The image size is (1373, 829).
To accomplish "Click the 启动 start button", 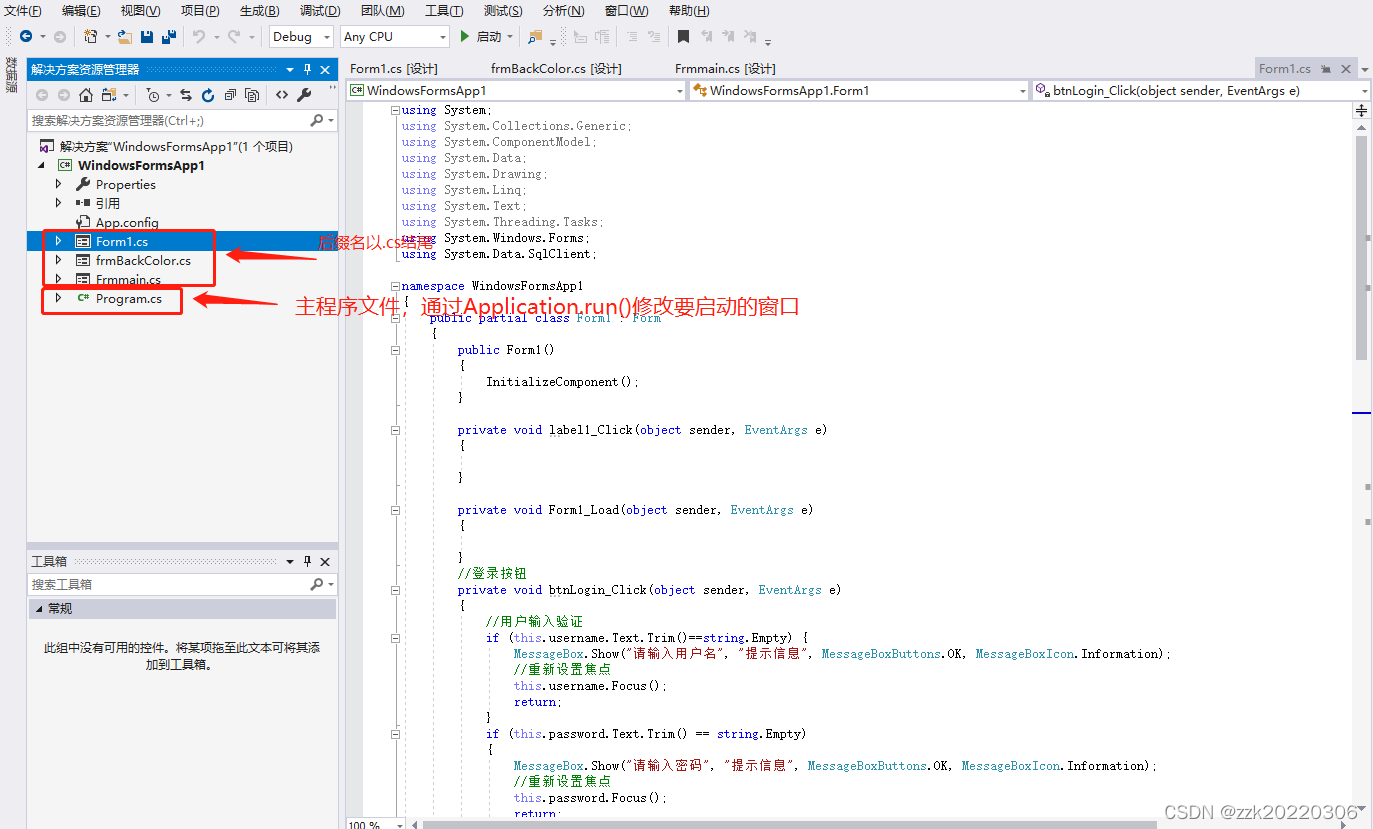I will (x=481, y=36).
